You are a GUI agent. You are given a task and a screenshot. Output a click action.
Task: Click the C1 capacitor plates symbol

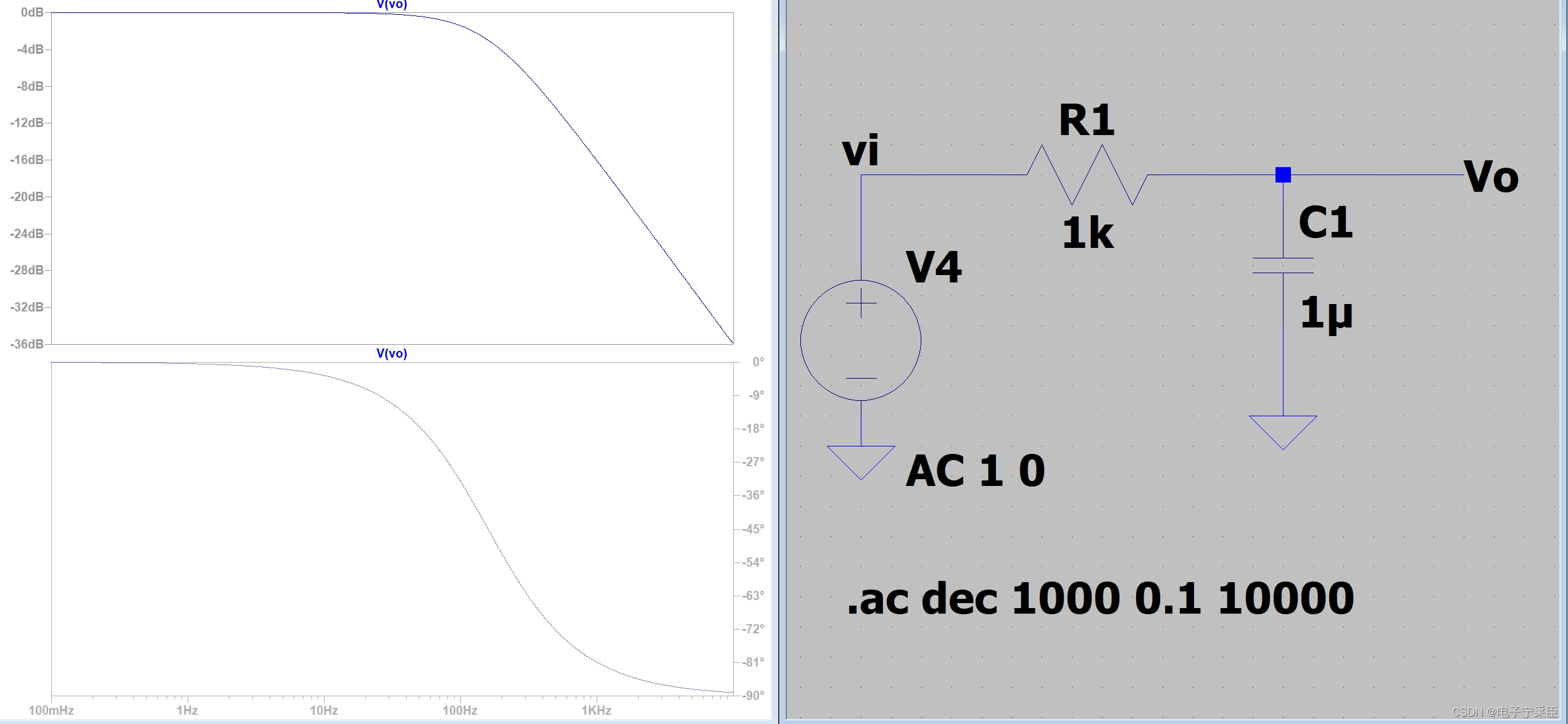[1283, 266]
